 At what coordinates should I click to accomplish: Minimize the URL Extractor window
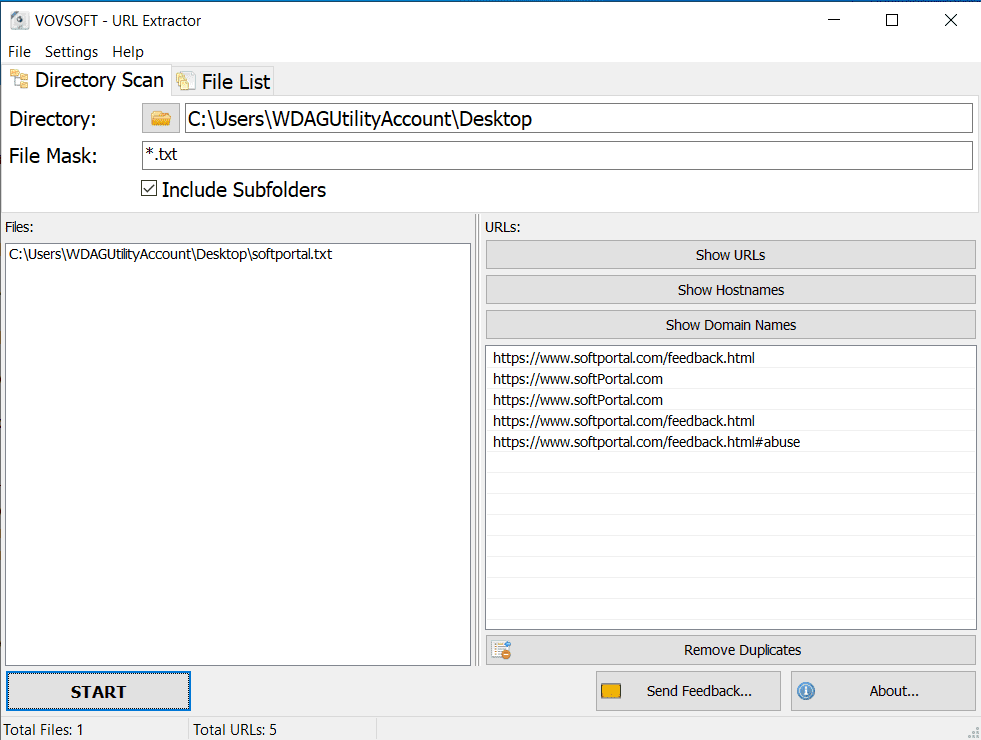(x=834, y=20)
